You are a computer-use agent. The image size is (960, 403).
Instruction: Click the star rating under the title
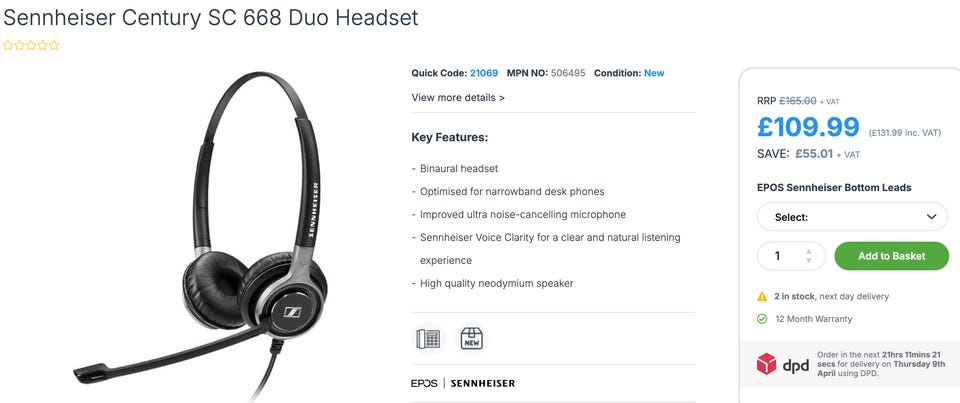pos(31,45)
